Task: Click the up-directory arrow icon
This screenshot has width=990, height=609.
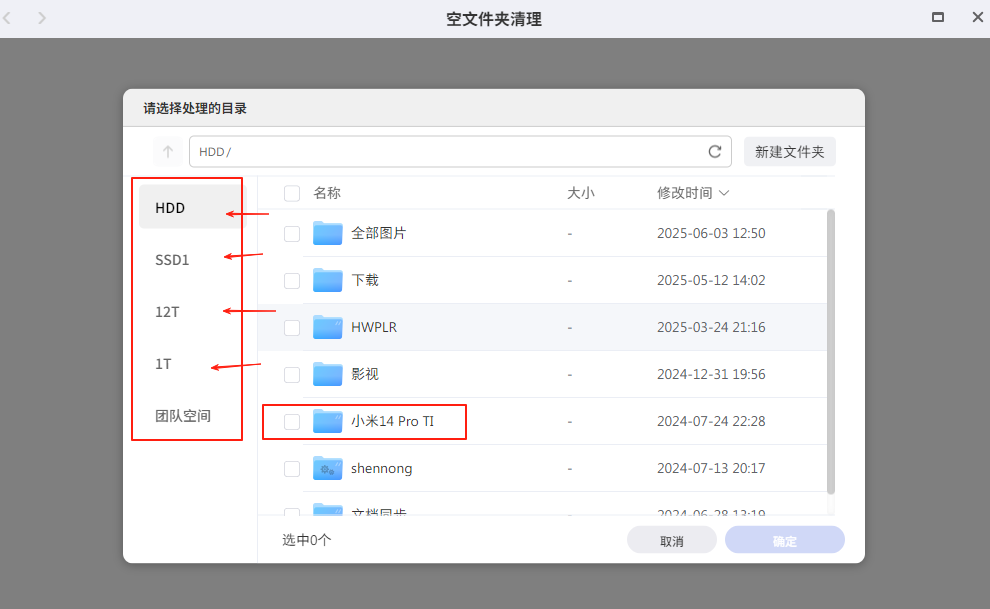Action: pyautogui.click(x=168, y=152)
